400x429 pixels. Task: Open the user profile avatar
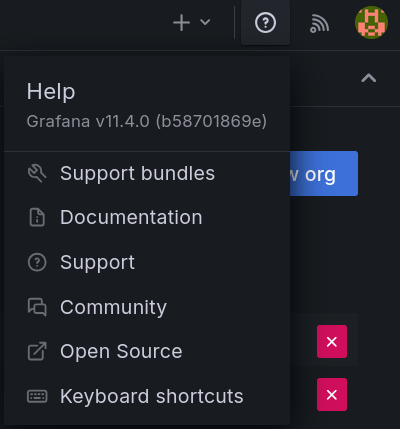click(x=371, y=23)
